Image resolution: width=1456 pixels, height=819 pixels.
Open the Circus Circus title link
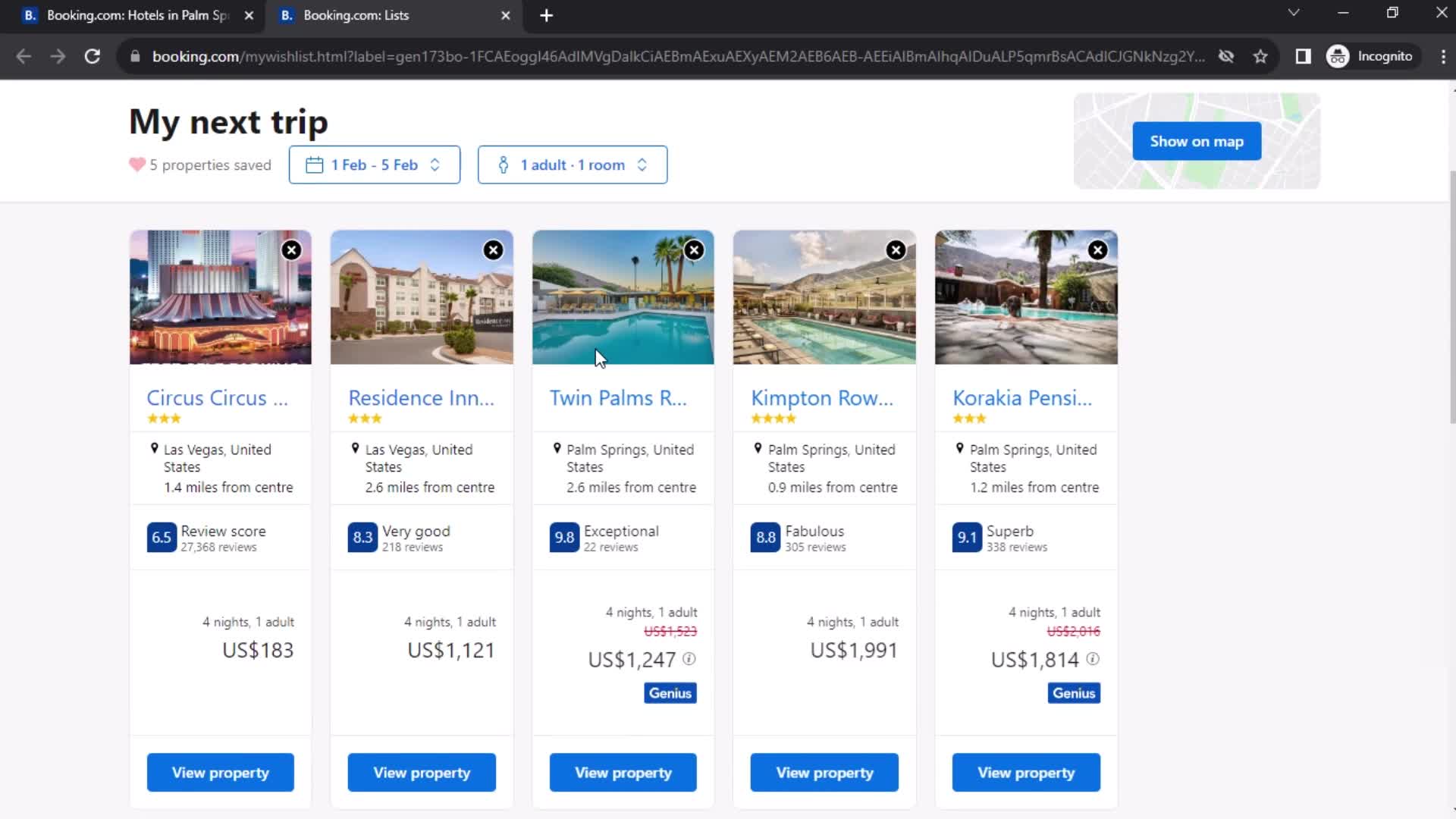click(x=217, y=397)
